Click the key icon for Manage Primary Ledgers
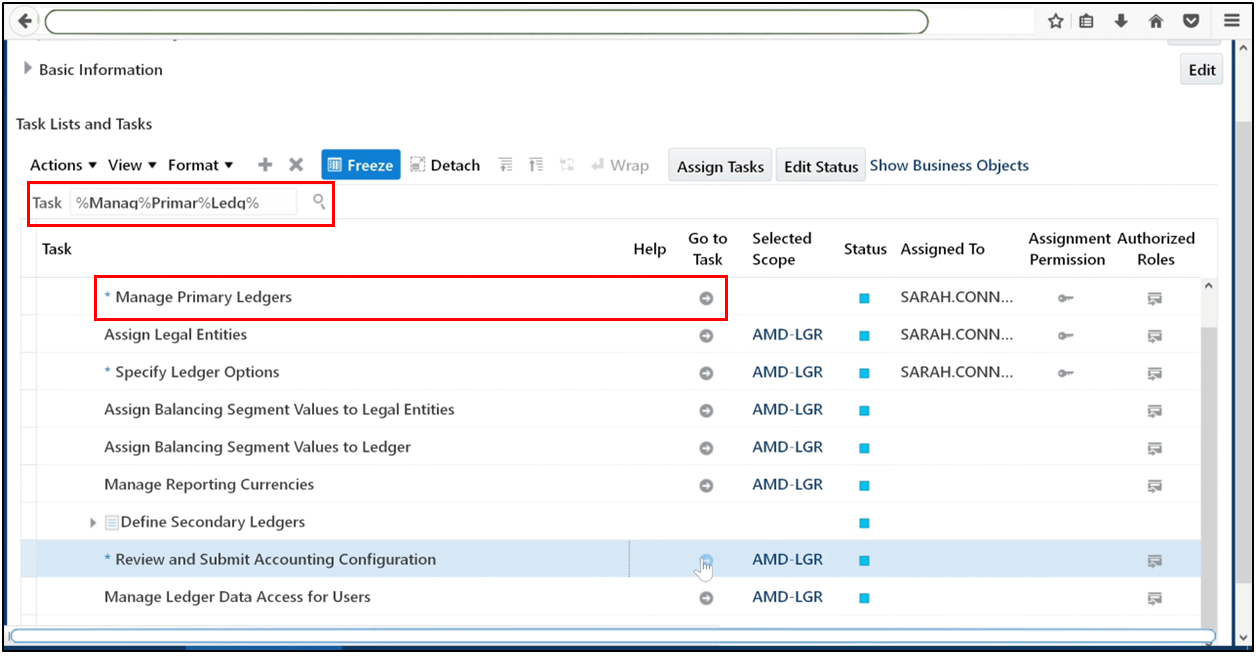This screenshot has height=656, width=1256. click(1065, 297)
